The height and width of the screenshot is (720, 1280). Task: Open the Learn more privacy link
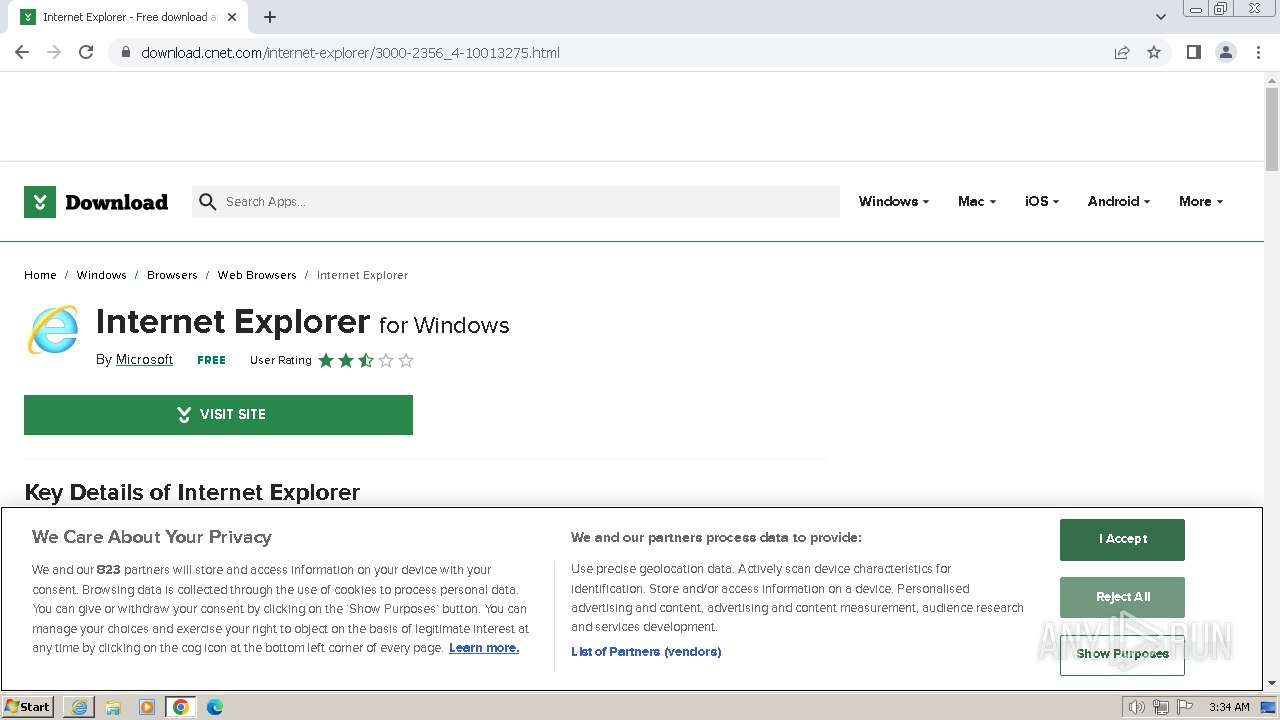484,648
